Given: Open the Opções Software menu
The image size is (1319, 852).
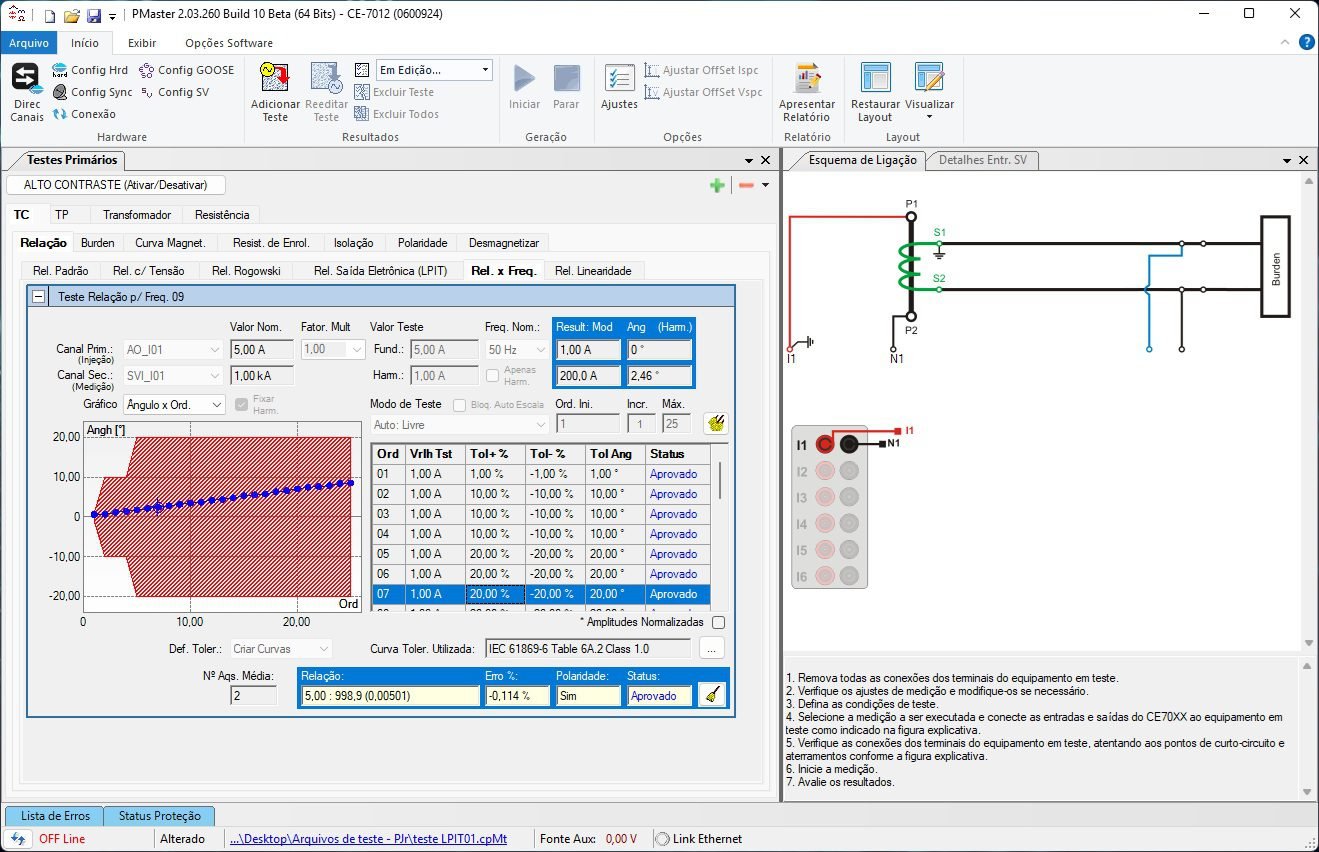Looking at the screenshot, I should 228,43.
